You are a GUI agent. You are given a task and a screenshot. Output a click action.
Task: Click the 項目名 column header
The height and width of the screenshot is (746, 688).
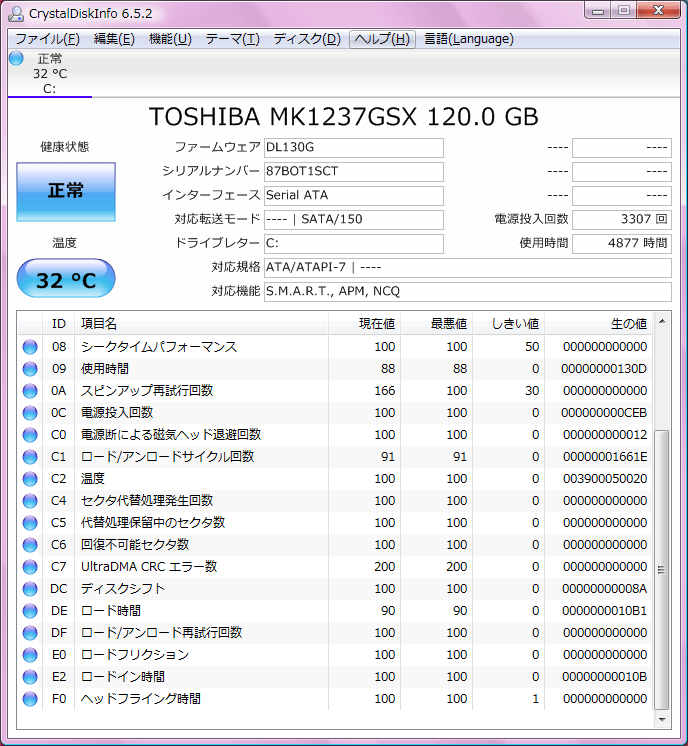(201, 324)
